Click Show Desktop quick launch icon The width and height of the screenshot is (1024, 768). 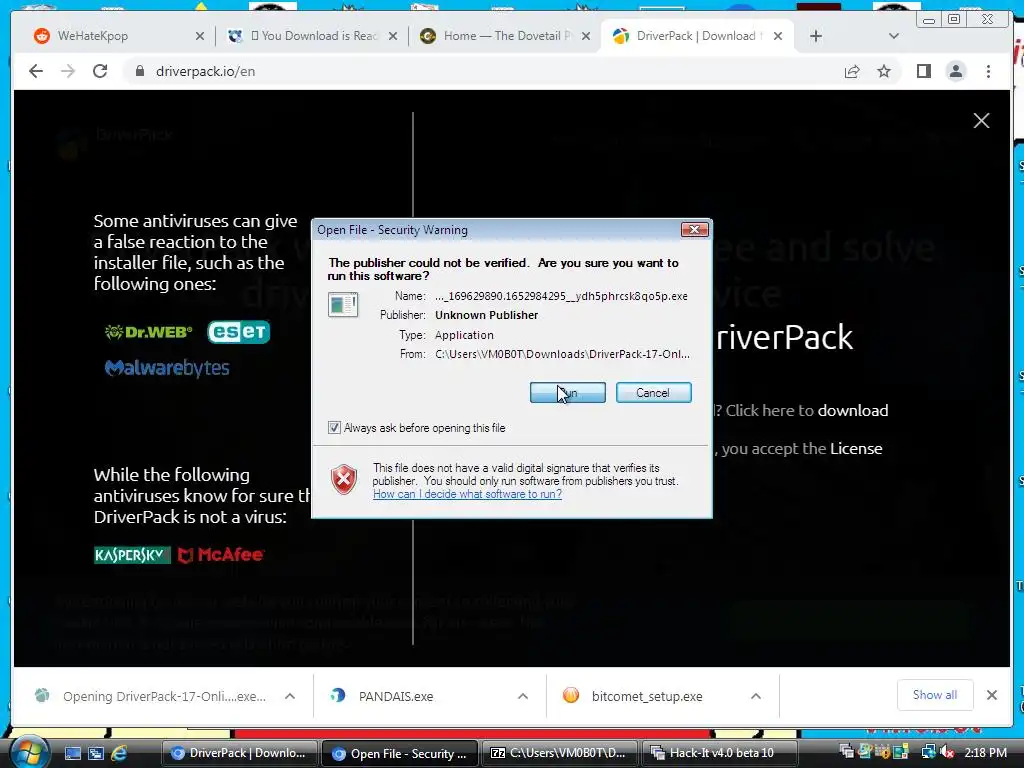click(72, 754)
